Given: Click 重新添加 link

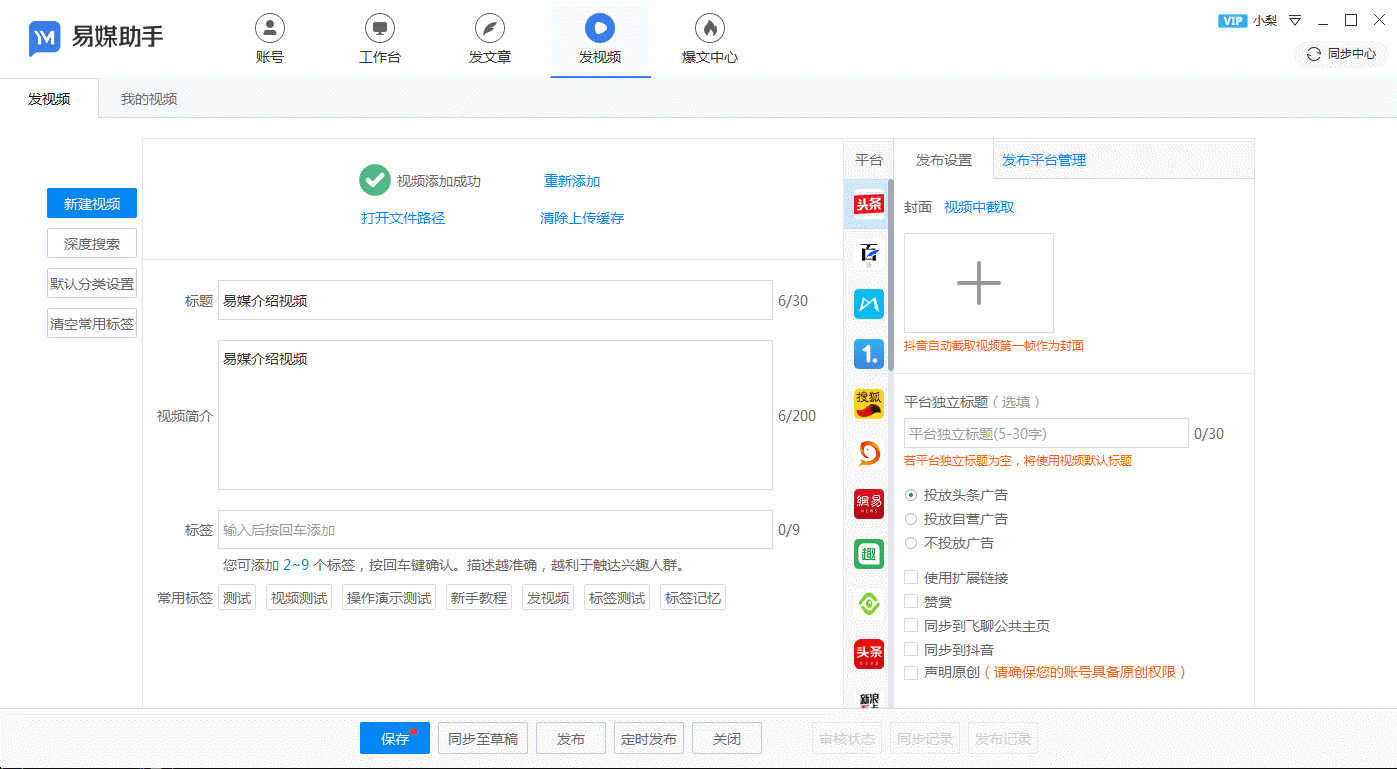Looking at the screenshot, I should pos(572,181).
